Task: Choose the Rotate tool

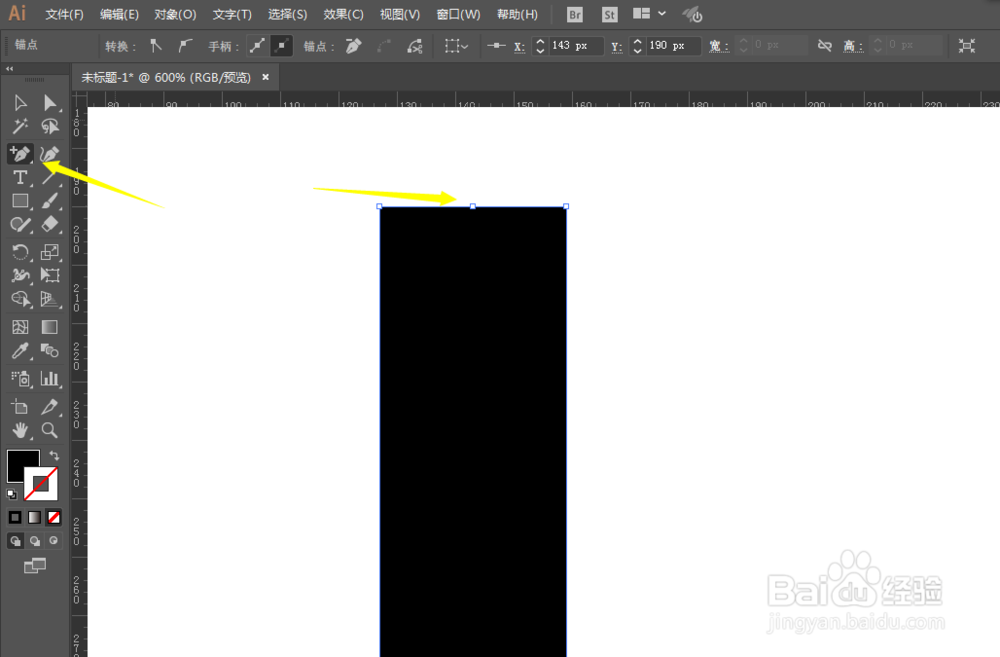Action: click(x=20, y=252)
